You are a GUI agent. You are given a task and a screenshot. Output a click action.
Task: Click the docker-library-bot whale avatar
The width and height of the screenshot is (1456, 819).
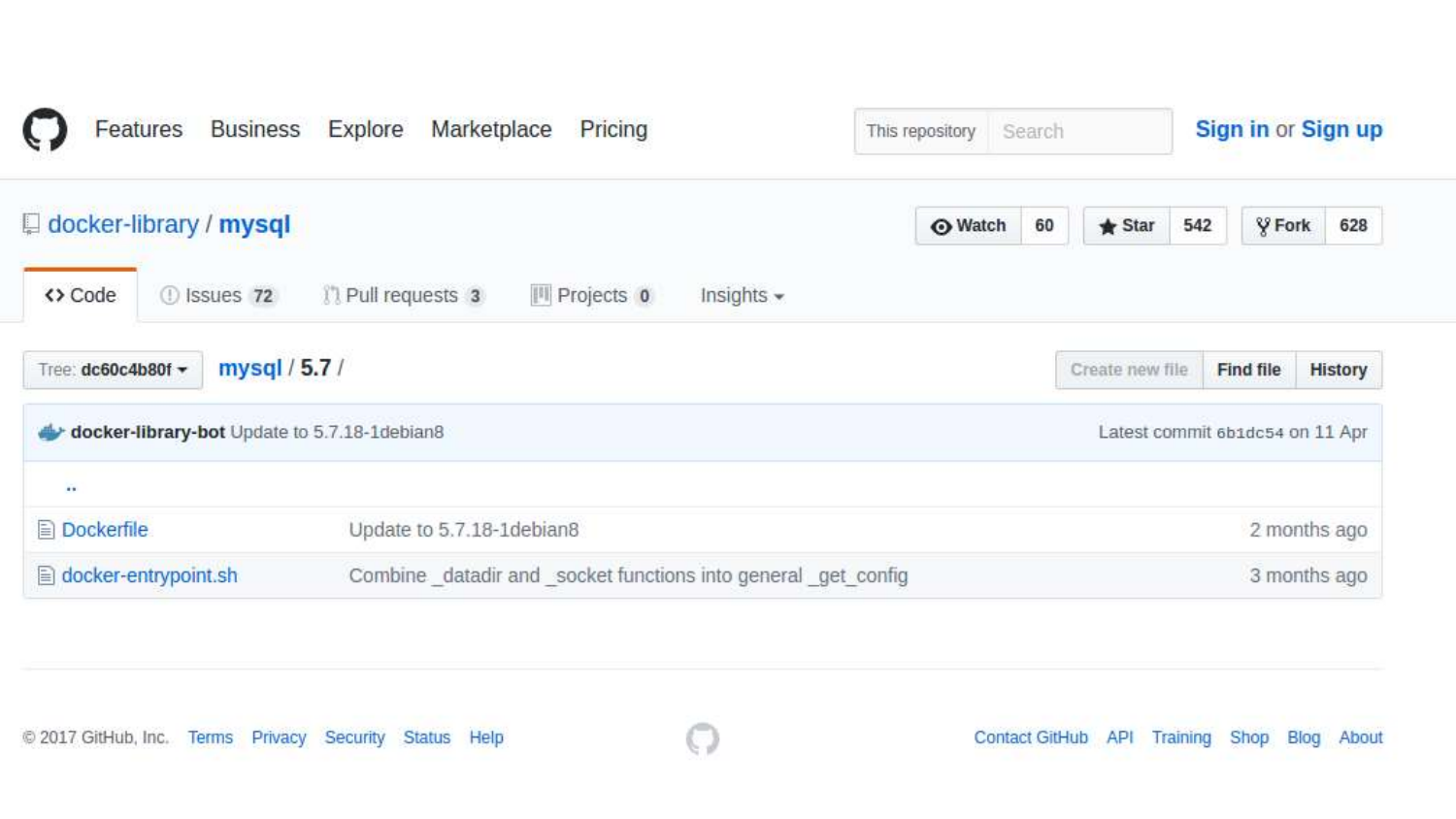[50, 433]
